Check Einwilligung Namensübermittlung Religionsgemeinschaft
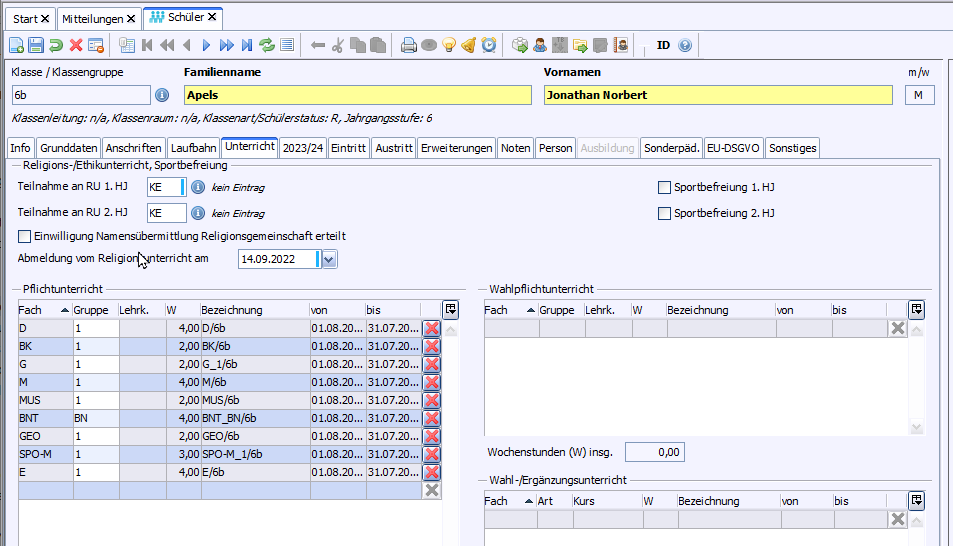 click(x=24, y=236)
